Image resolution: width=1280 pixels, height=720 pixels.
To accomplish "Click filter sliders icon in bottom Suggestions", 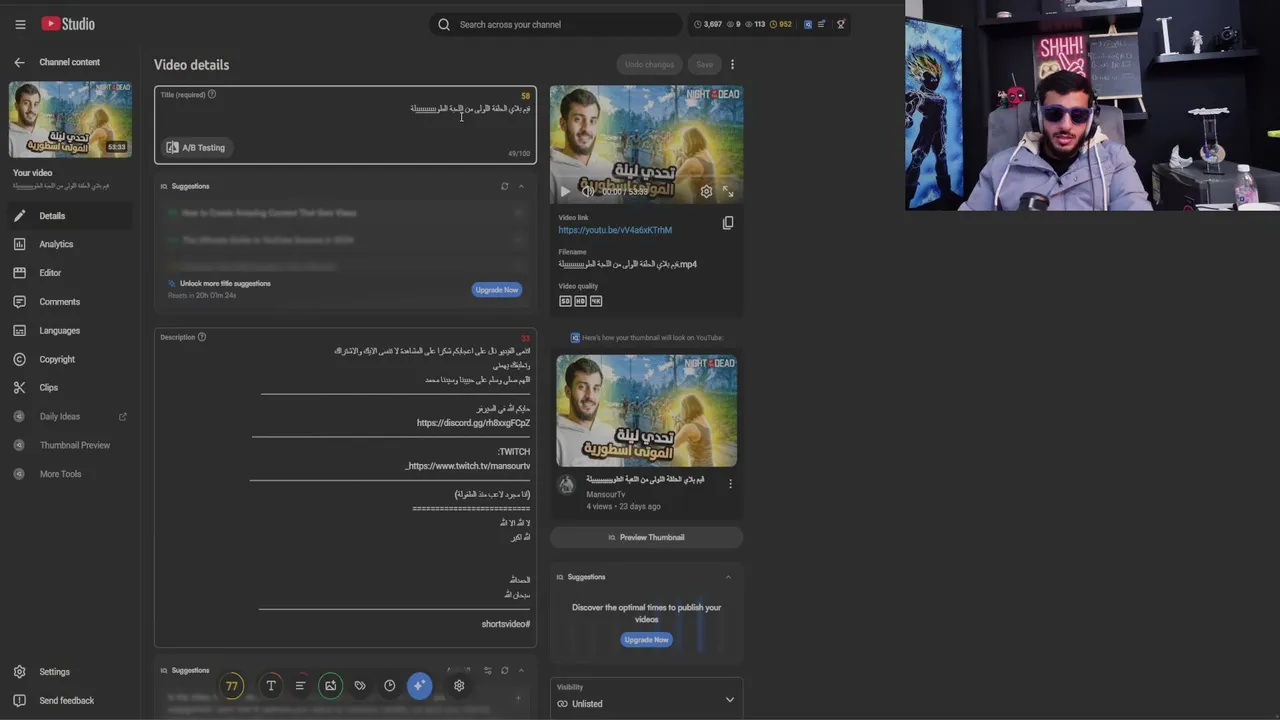I will tap(487, 670).
